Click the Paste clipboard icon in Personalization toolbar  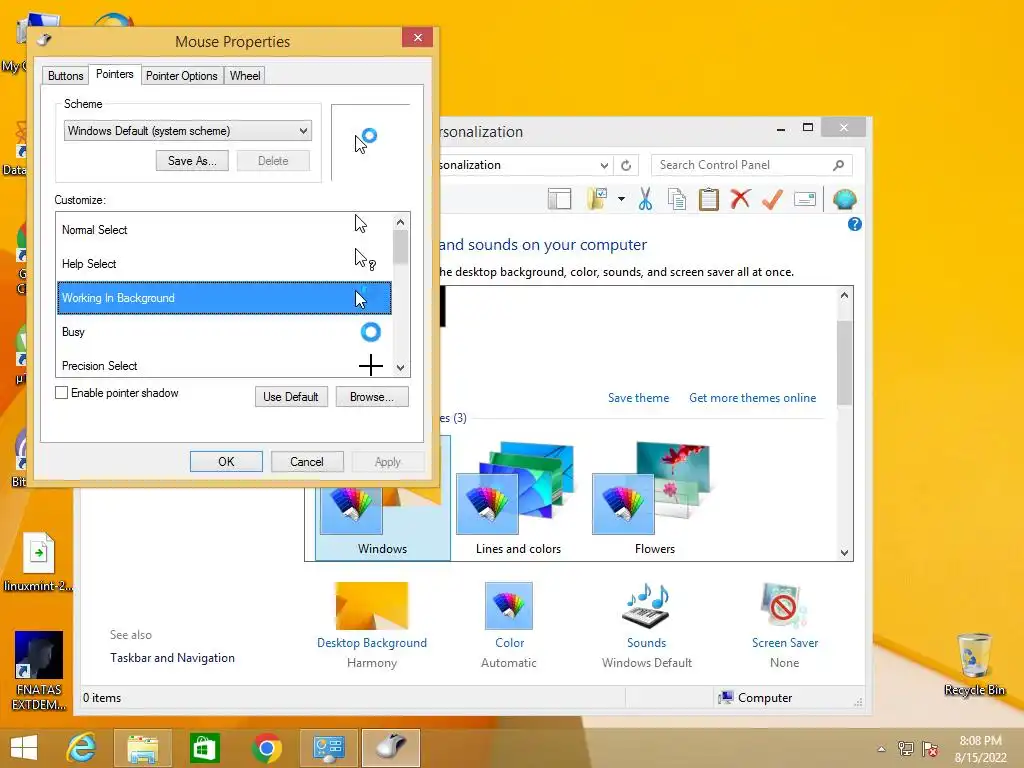pyautogui.click(x=709, y=199)
